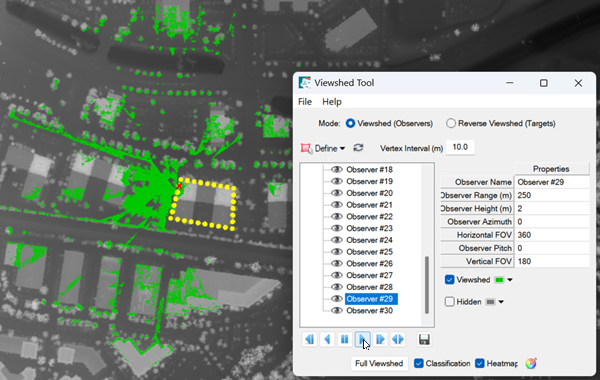Image resolution: width=600 pixels, height=380 pixels.
Task: Select Observer #29 in the list
Action: pos(371,299)
